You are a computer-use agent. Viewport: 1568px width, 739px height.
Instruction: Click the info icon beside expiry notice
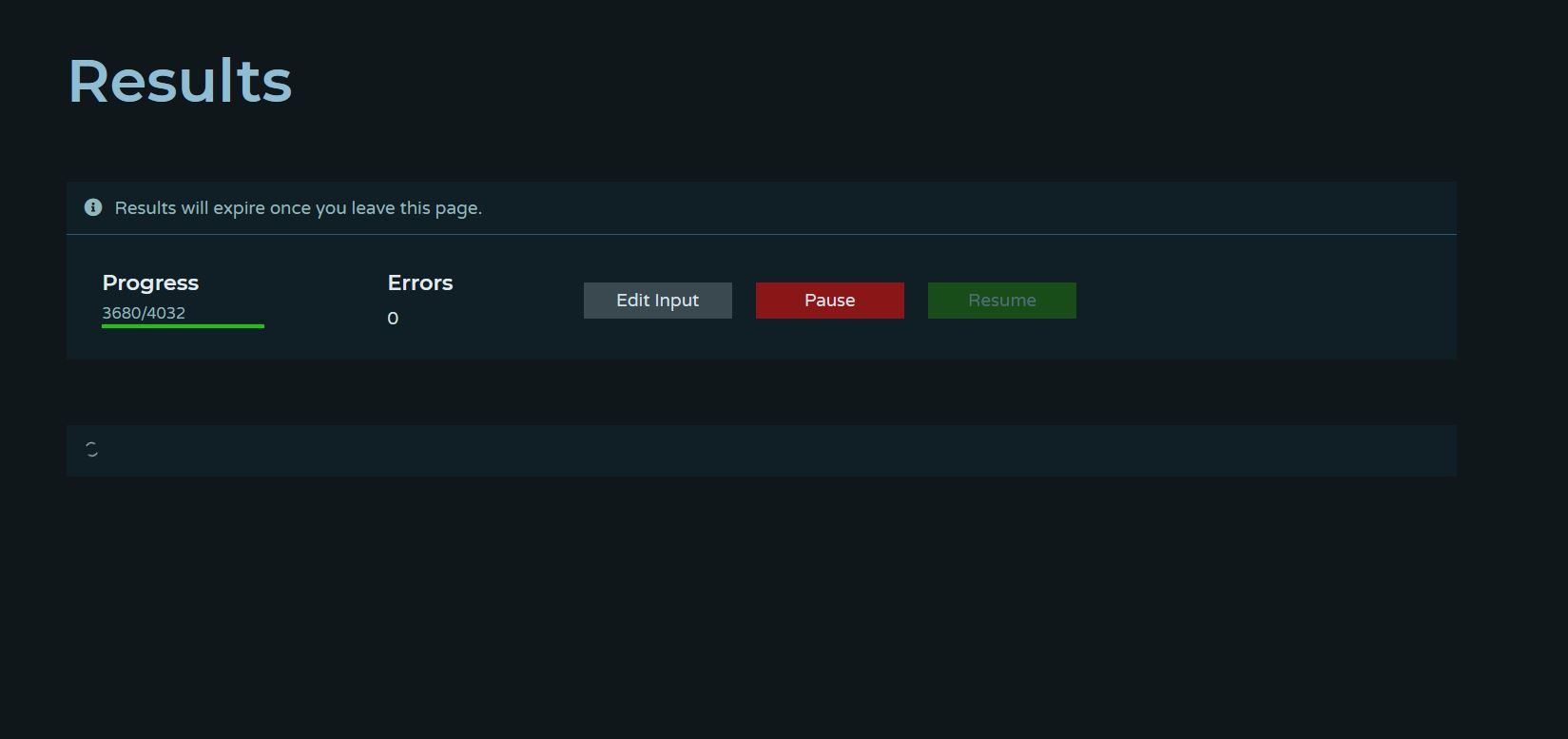point(93,207)
